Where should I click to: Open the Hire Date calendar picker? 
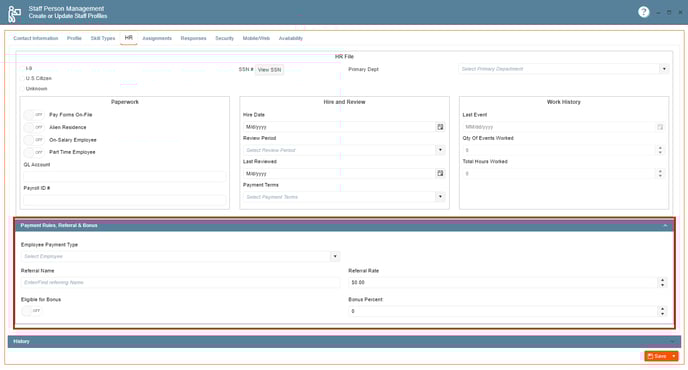(440, 127)
